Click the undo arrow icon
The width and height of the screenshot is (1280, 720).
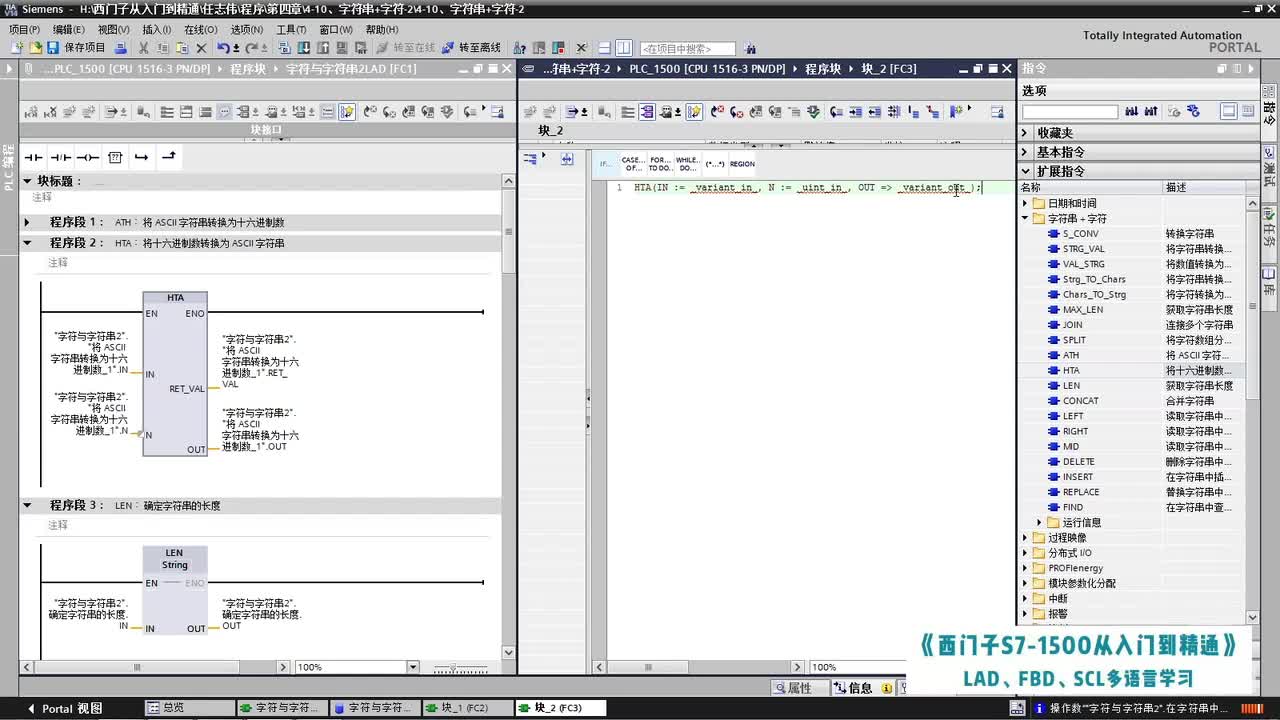(222, 48)
